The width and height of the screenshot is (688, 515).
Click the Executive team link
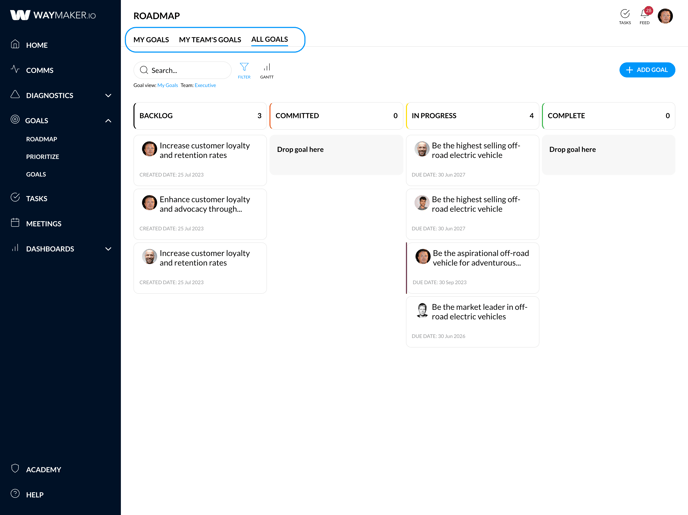click(x=205, y=85)
